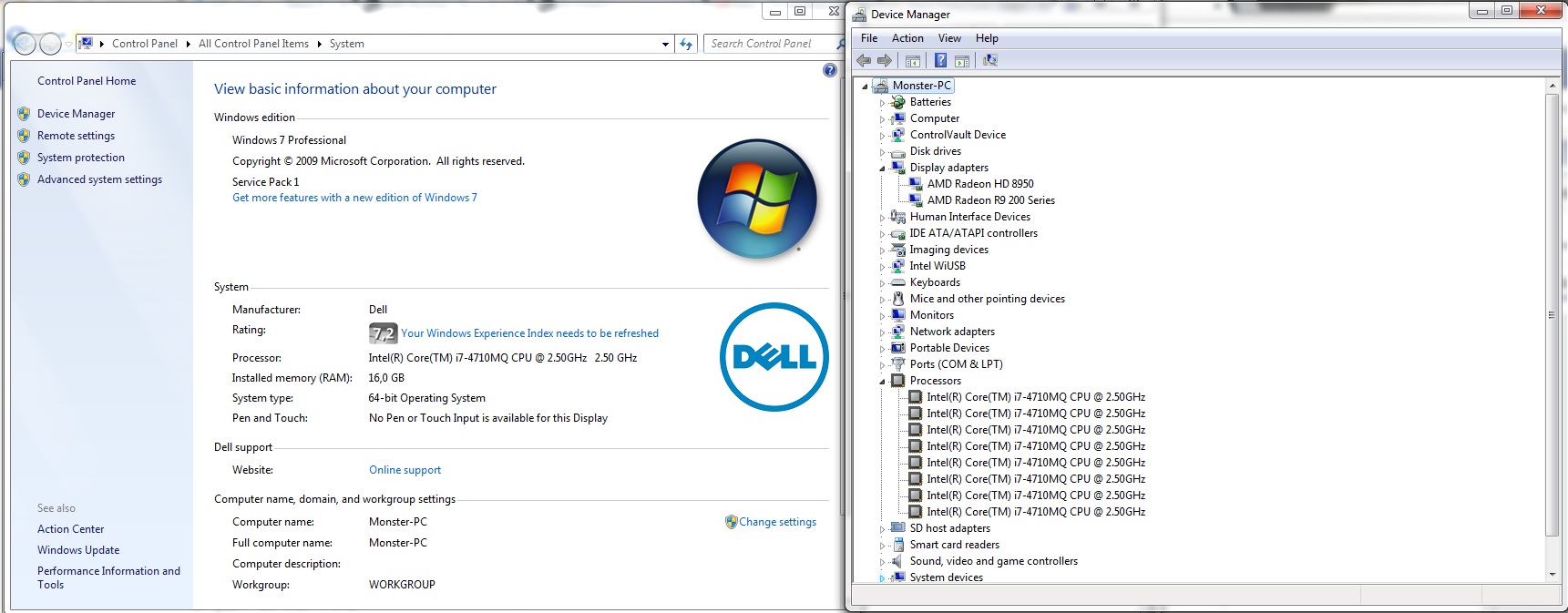Collapse the Processors tree node
This screenshot has height=613, width=1568.
882,382
